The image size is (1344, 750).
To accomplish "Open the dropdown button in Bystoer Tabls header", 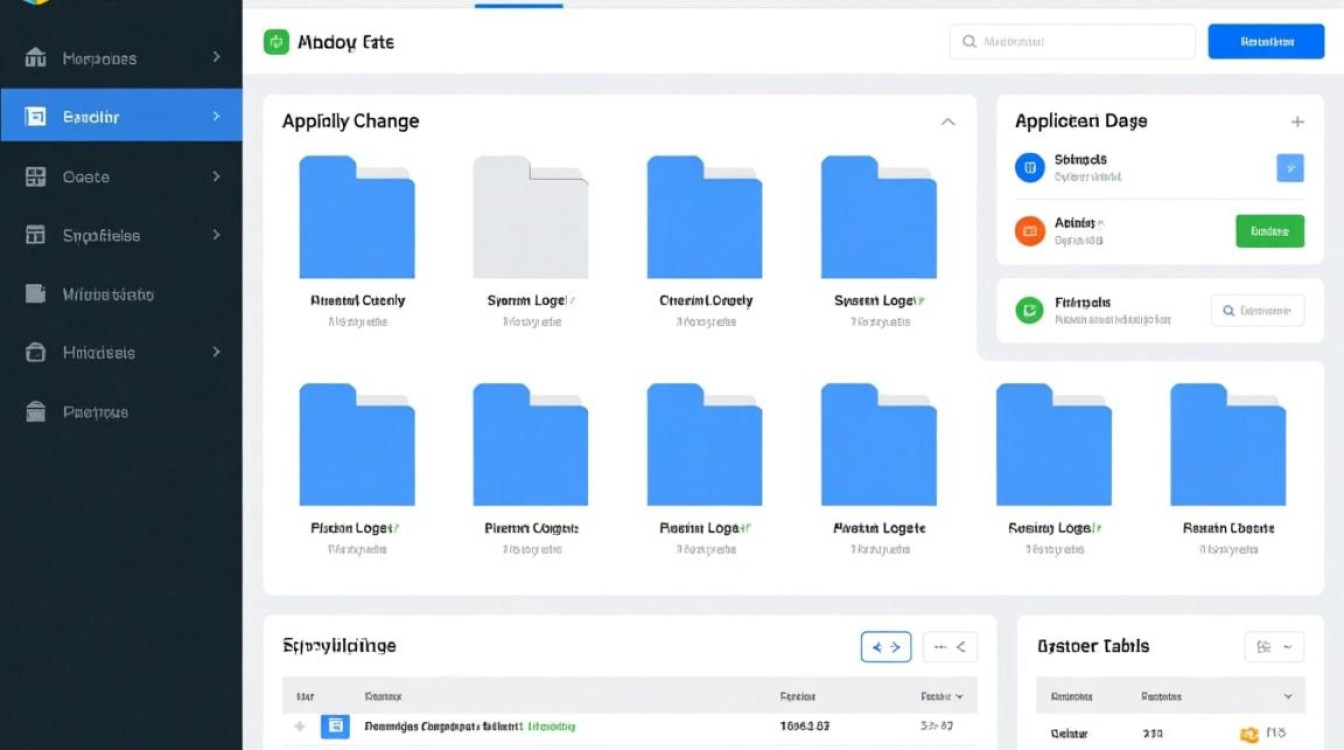I will [x=1274, y=647].
